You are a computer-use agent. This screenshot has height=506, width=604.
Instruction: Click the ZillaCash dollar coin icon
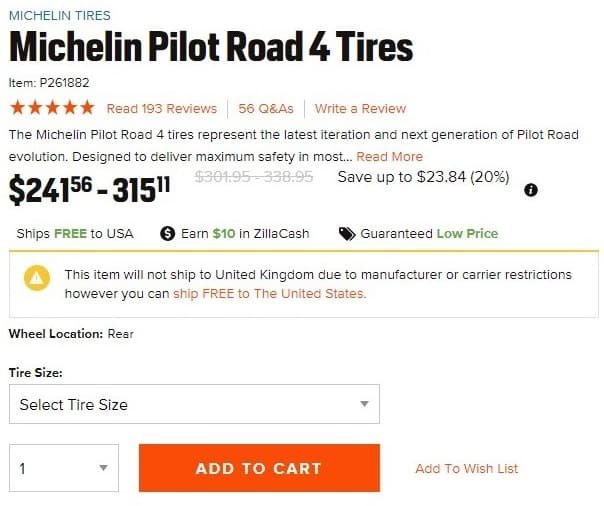pos(168,233)
